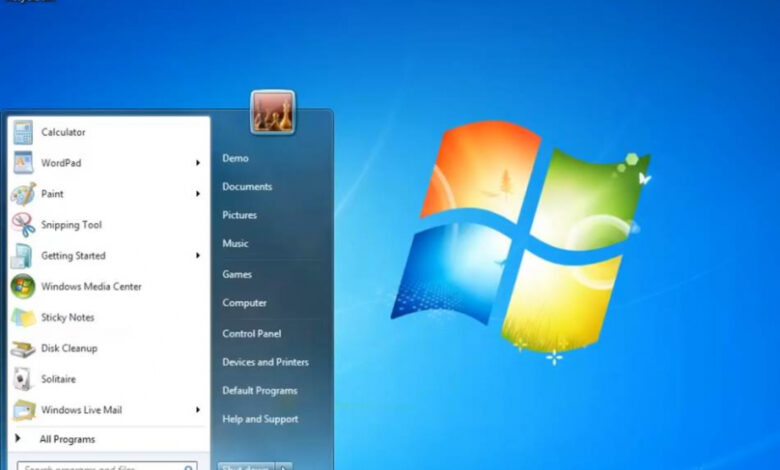Open Music library
780x470 pixels.
(235, 243)
